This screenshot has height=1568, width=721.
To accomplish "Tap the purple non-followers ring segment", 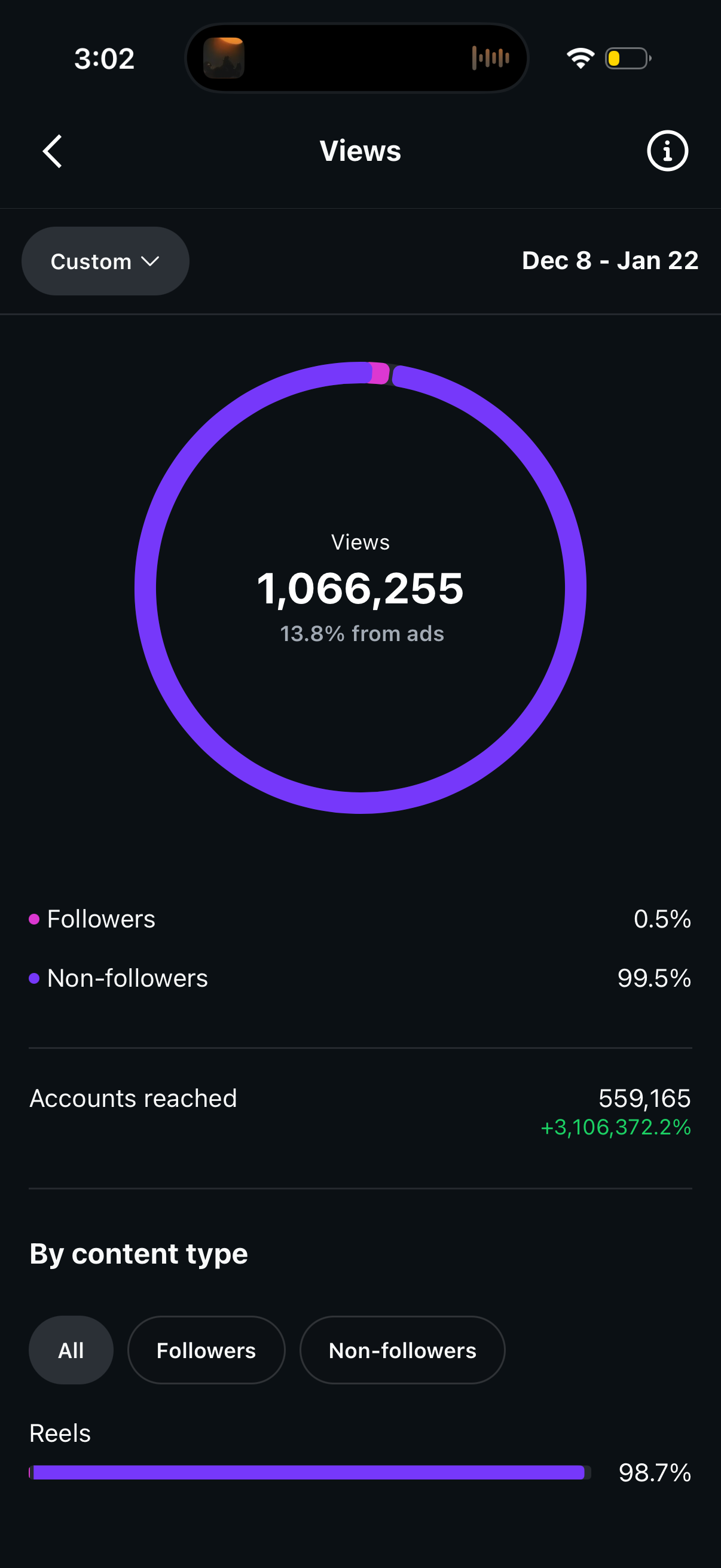I will pyautogui.click(x=360, y=803).
